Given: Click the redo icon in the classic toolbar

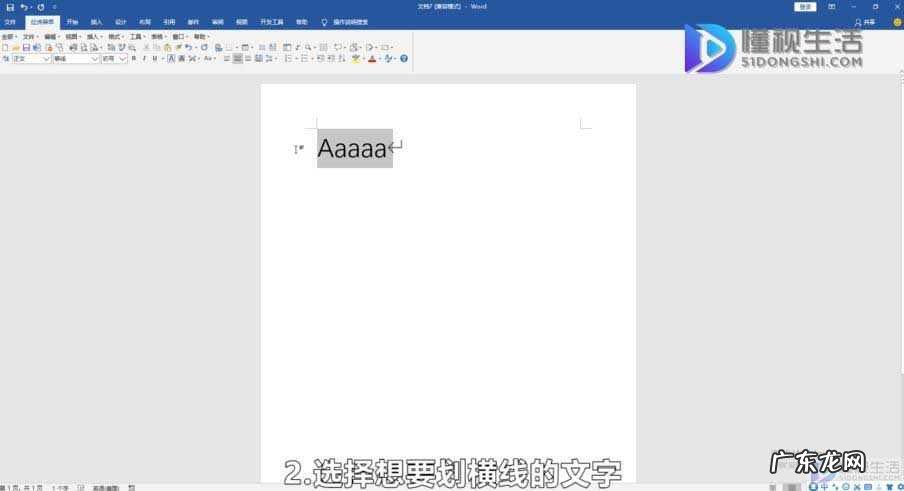Looking at the screenshot, I should (205, 47).
